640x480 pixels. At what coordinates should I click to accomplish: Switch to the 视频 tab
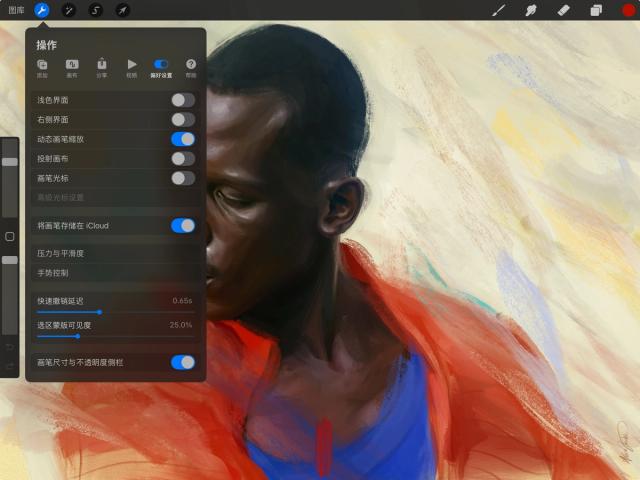click(x=131, y=68)
